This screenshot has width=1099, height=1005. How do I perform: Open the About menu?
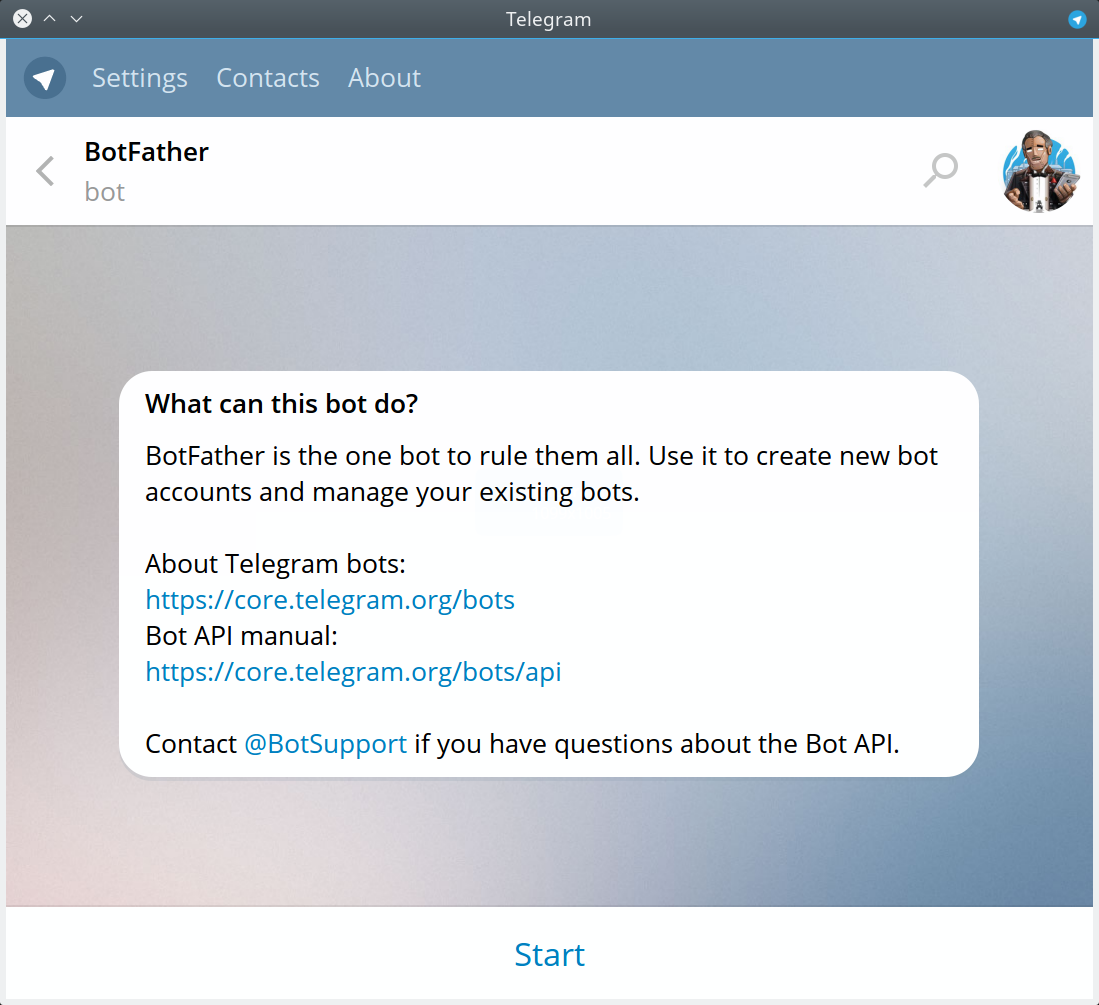click(384, 78)
